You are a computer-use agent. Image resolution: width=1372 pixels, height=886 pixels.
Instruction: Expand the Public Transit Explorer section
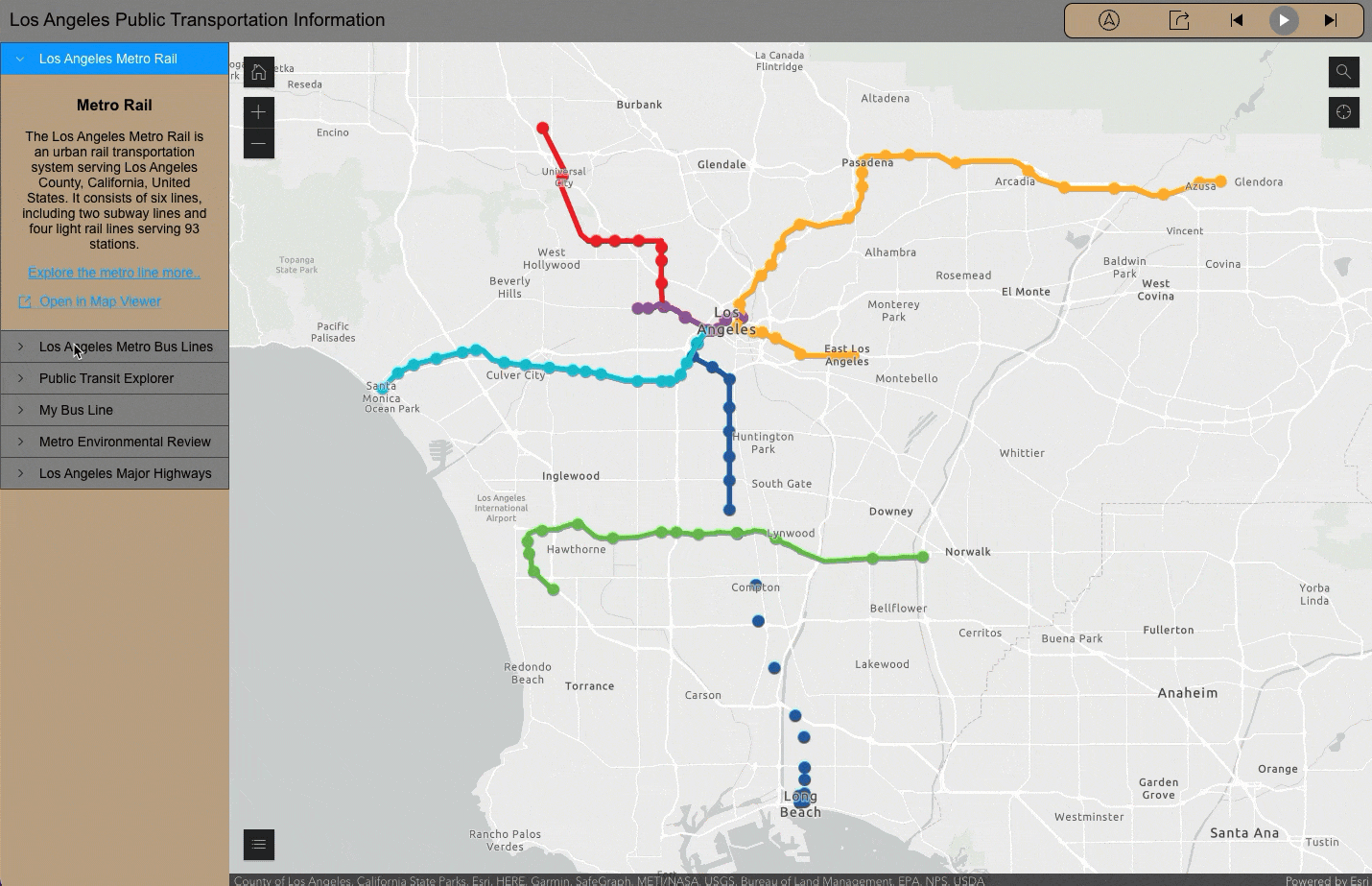114,378
